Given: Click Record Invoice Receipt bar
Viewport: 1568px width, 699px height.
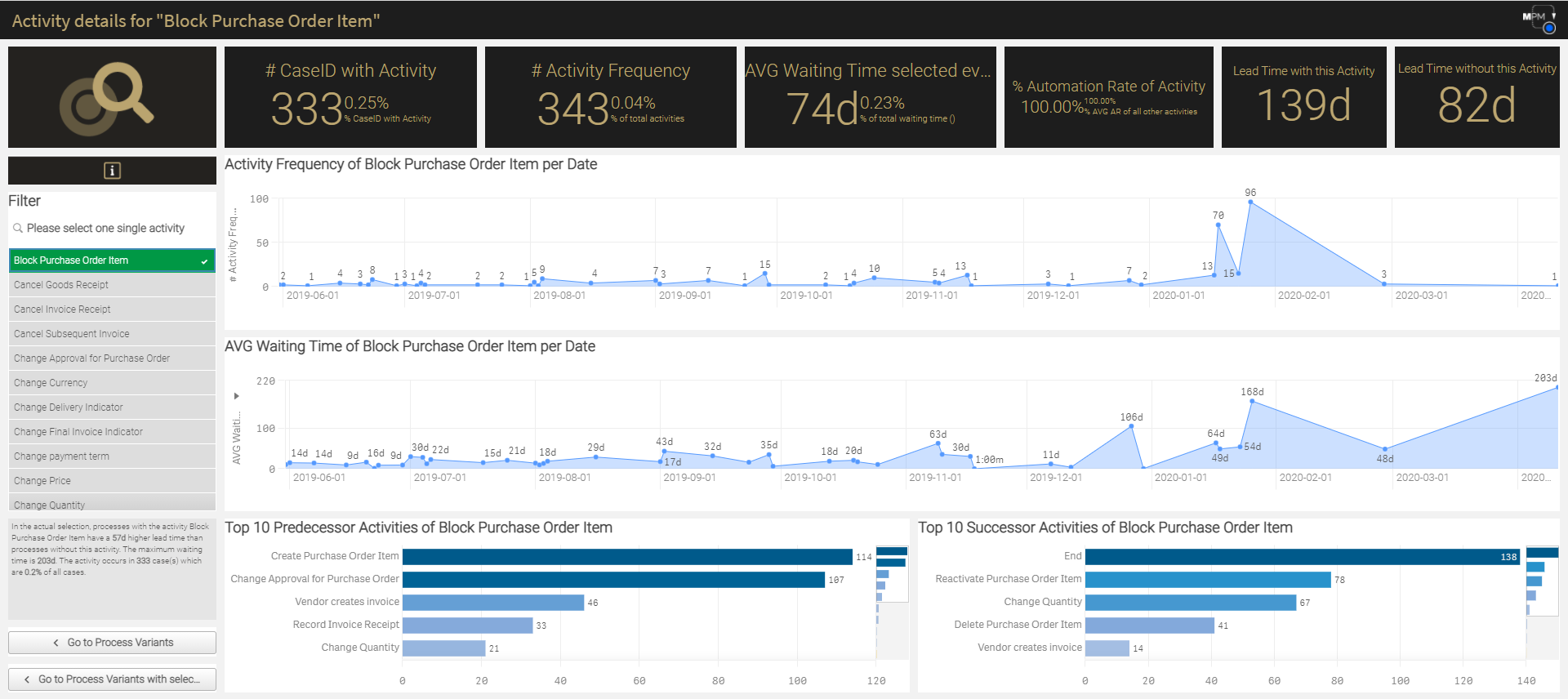Looking at the screenshot, I should [x=467, y=626].
